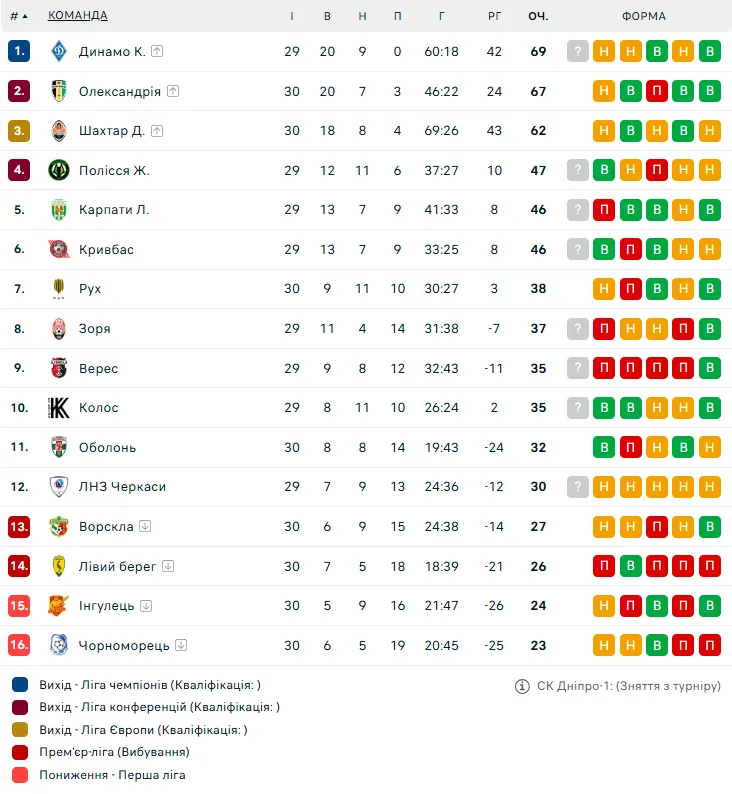Click latest win badge in Верес form
This screenshot has width=732, height=794.
click(x=710, y=368)
